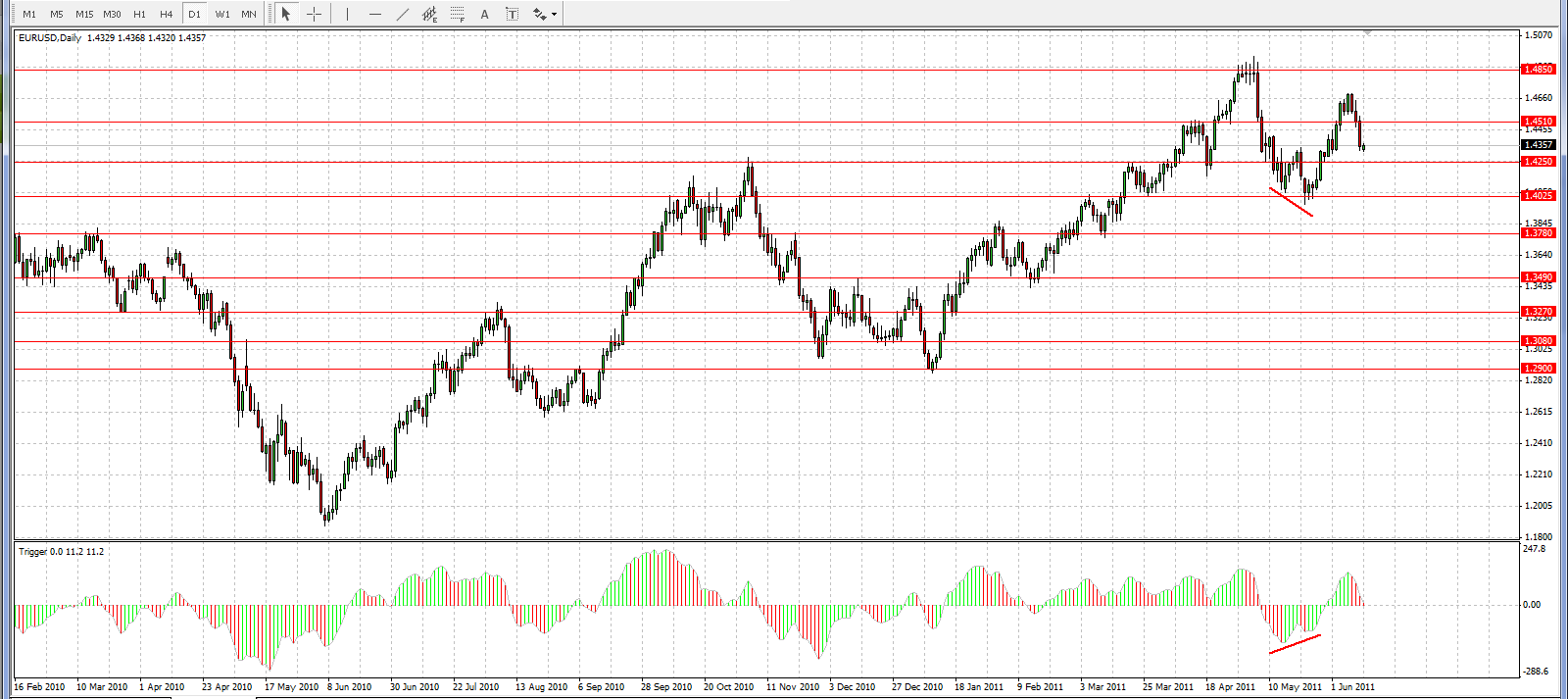This screenshot has height=699, width=1568.
Task: Select the equidistant channel tool
Action: (430, 14)
